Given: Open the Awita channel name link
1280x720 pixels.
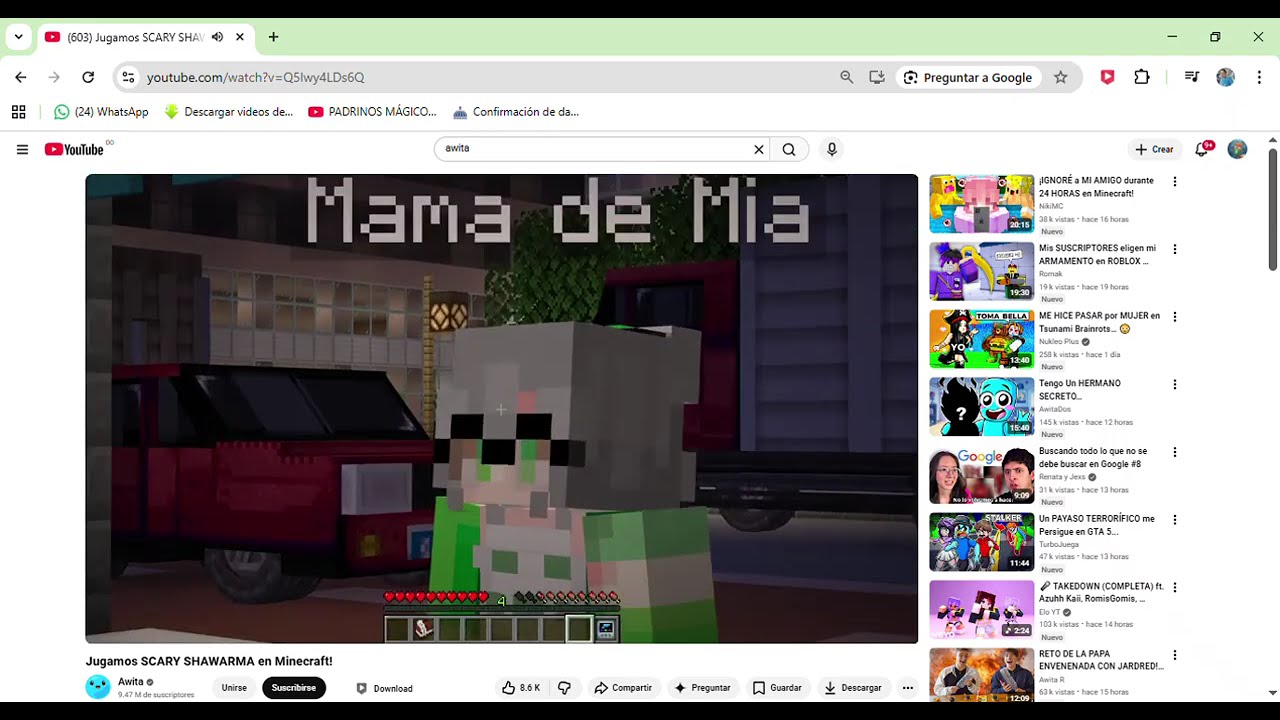Looking at the screenshot, I should pos(131,682).
